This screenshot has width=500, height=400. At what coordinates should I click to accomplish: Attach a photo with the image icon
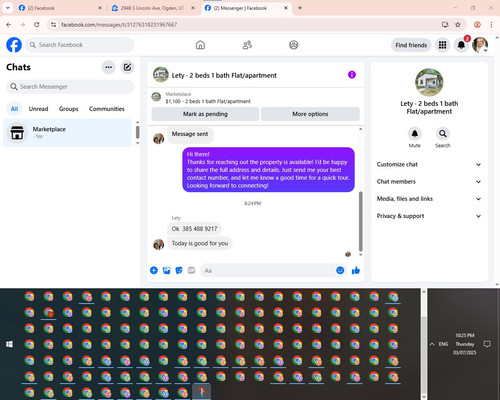tap(166, 270)
